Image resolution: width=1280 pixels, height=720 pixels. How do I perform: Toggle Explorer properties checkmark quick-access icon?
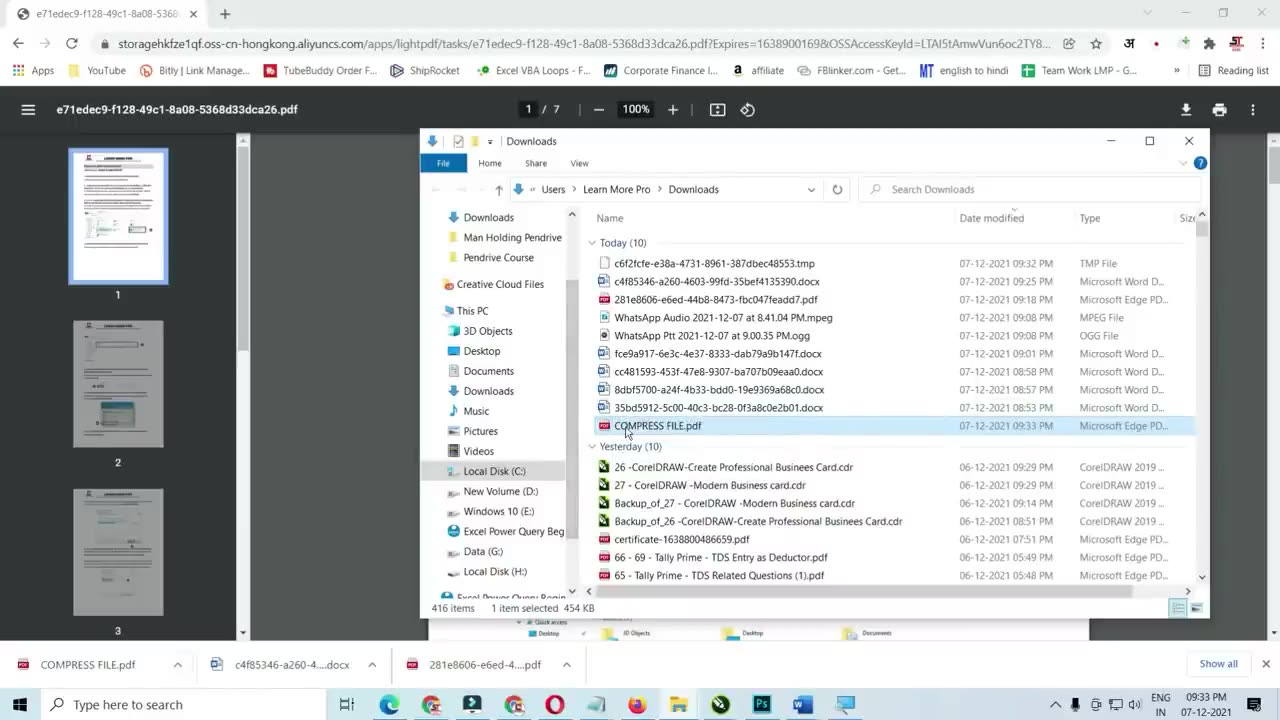pyautogui.click(x=458, y=141)
